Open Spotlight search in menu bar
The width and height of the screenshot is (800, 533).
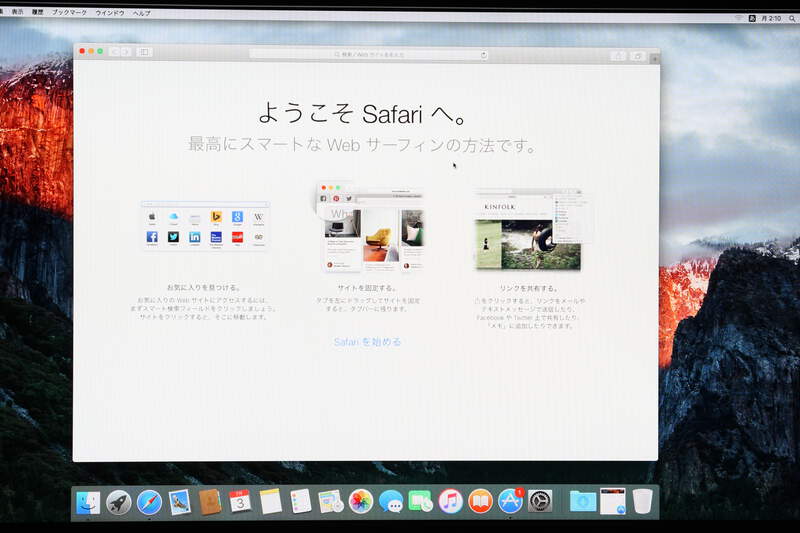(792, 18)
